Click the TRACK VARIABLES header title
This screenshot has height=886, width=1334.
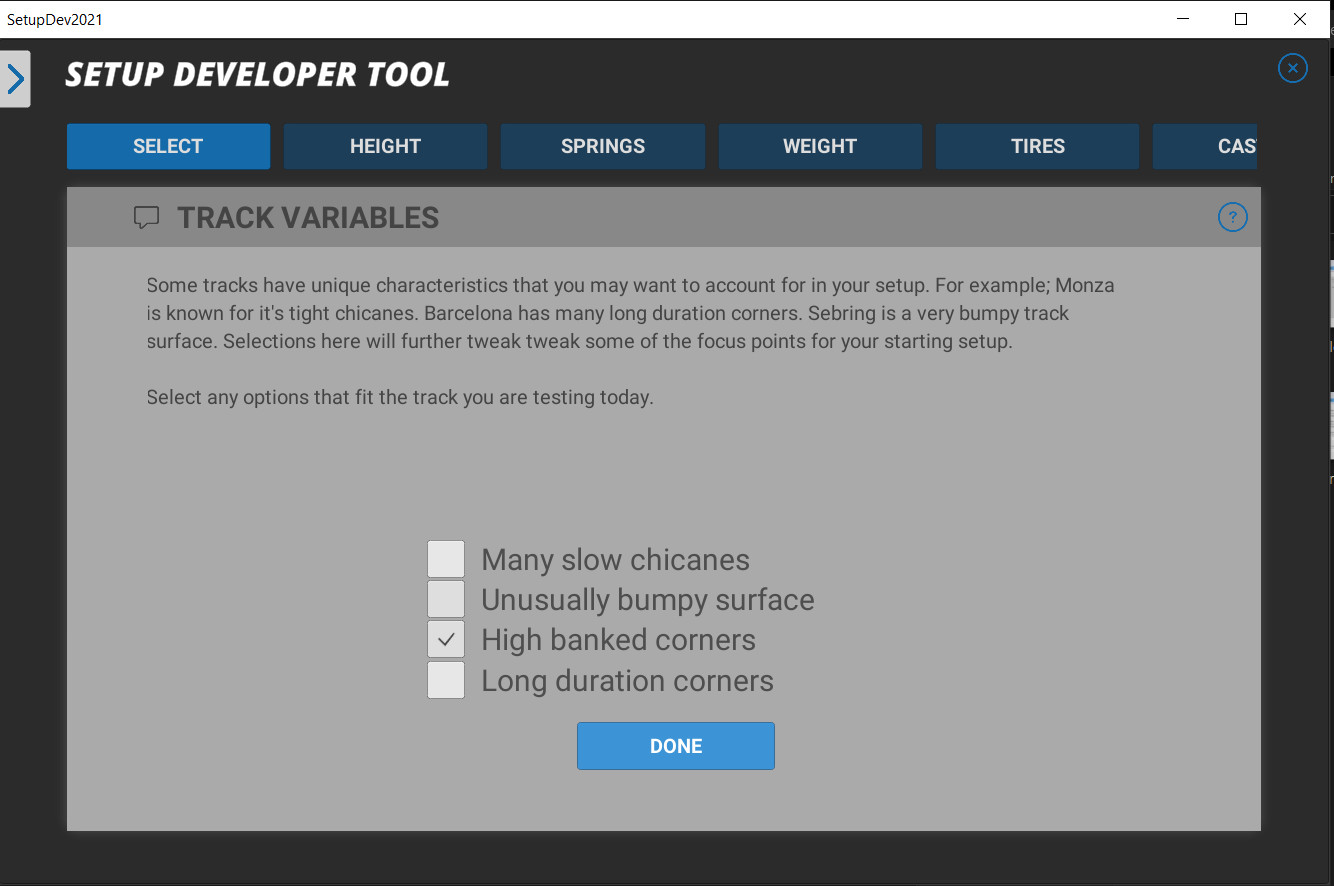[308, 218]
